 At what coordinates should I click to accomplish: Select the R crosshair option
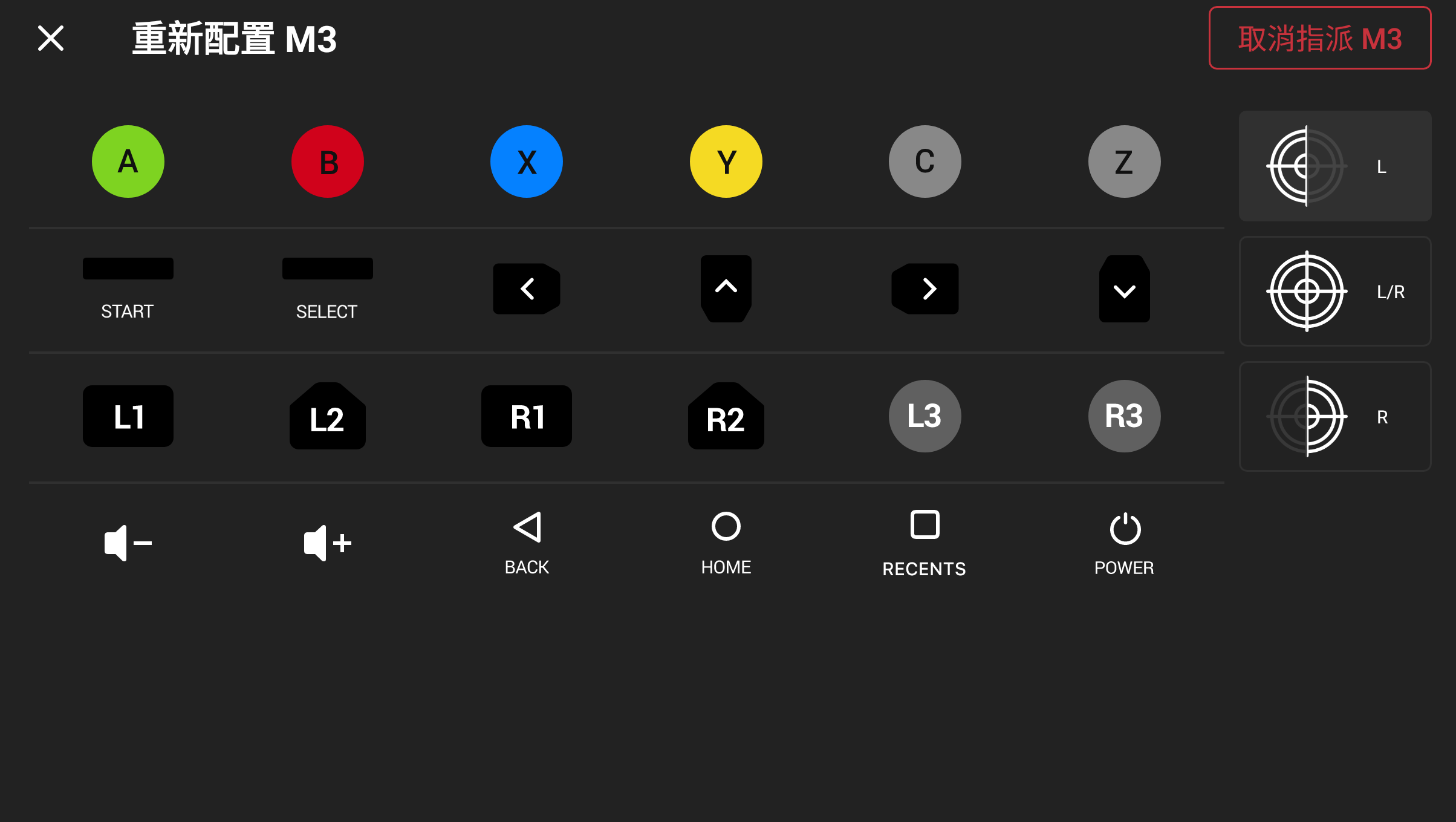[x=1335, y=417]
